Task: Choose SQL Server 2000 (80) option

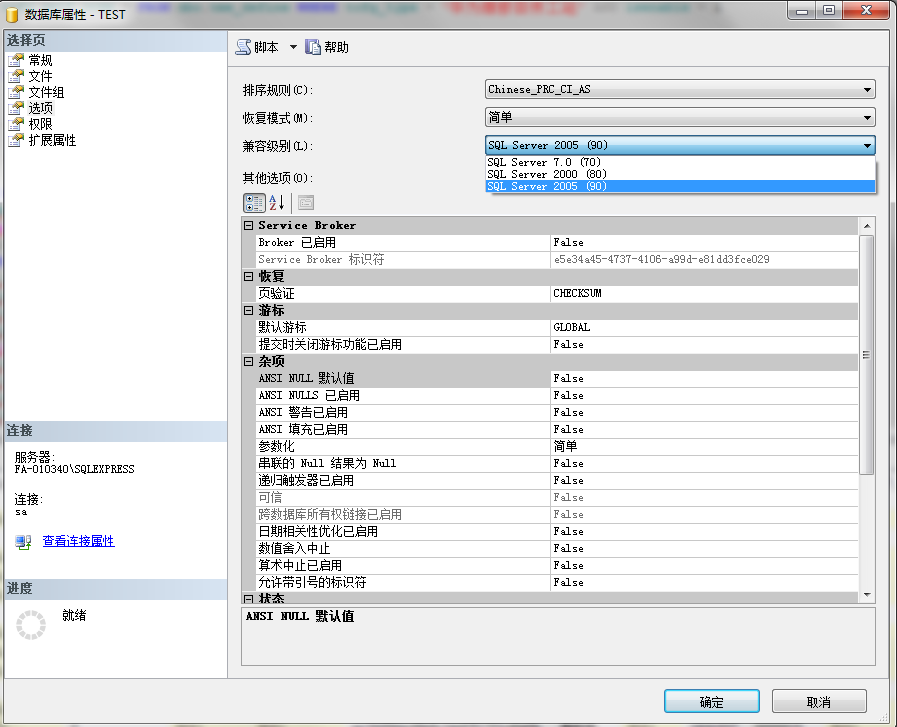Action: 680,174
